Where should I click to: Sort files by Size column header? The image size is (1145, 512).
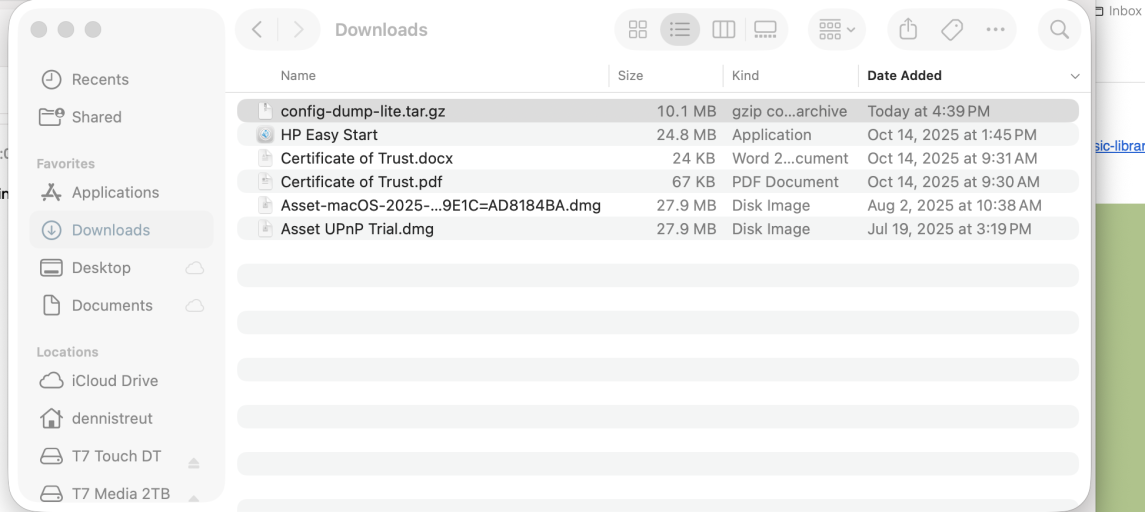pyautogui.click(x=630, y=76)
